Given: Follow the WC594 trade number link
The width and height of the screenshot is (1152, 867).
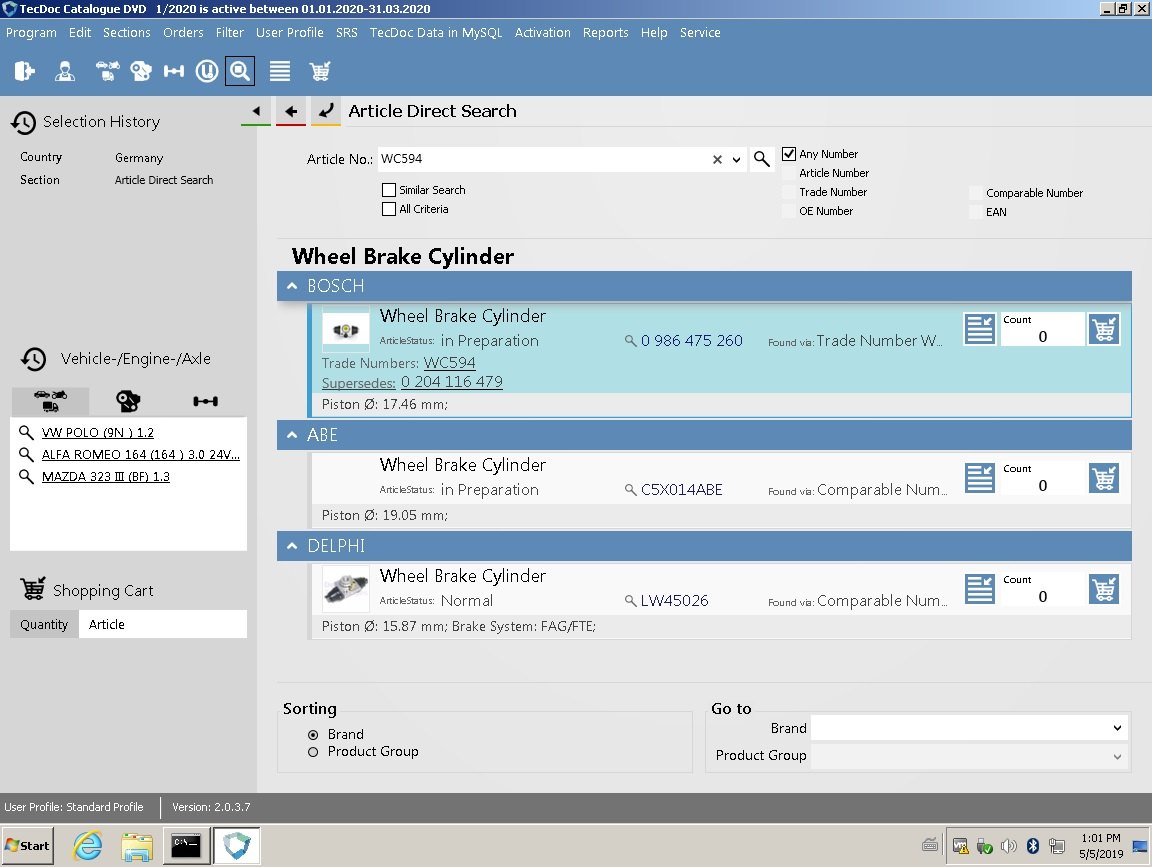Looking at the screenshot, I should tap(450, 363).
